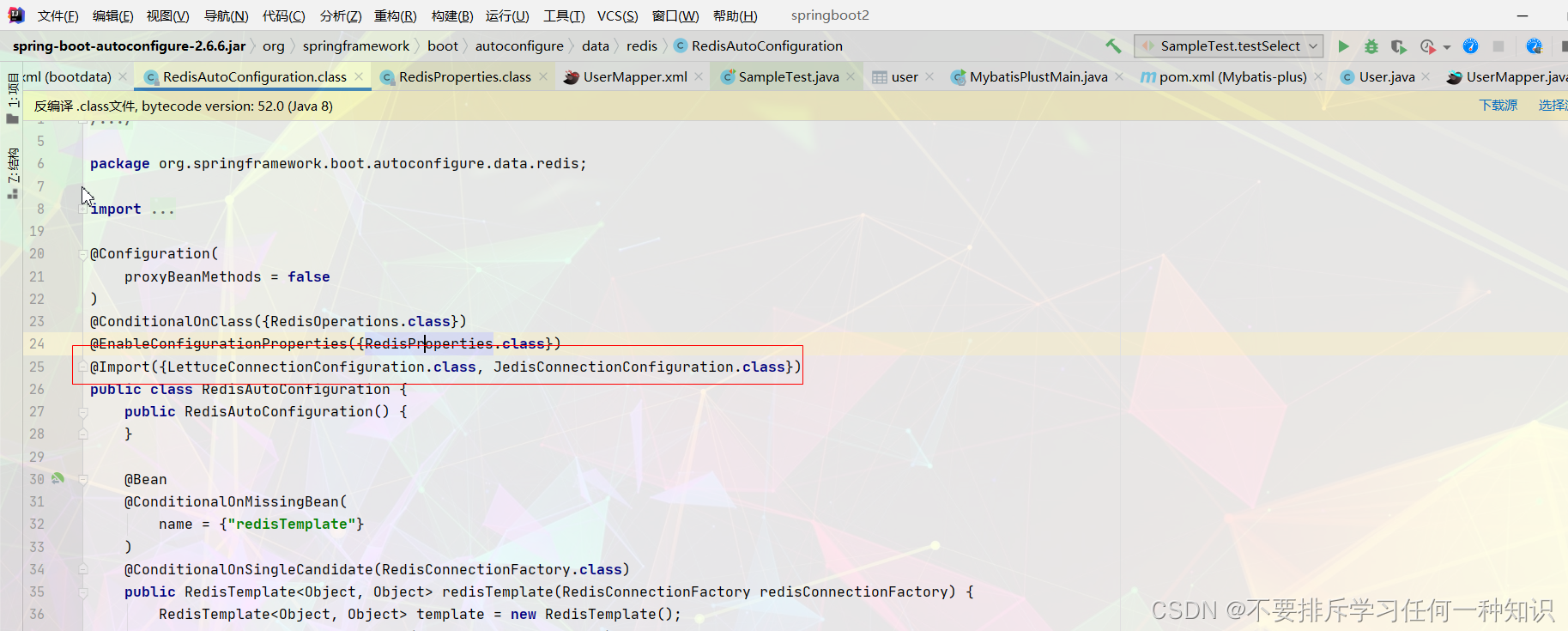Close the RedisAutoConfiguration.class tab

pyautogui.click(x=359, y=77)
